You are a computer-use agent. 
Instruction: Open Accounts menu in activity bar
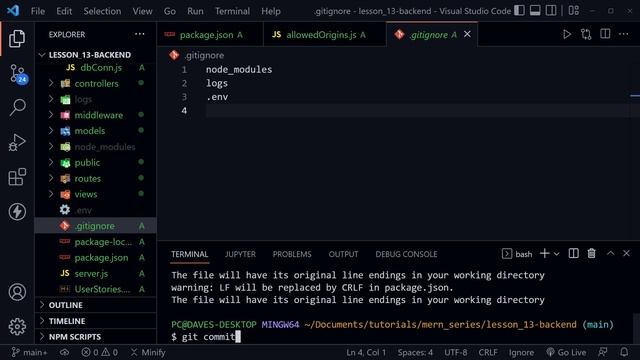17,292
